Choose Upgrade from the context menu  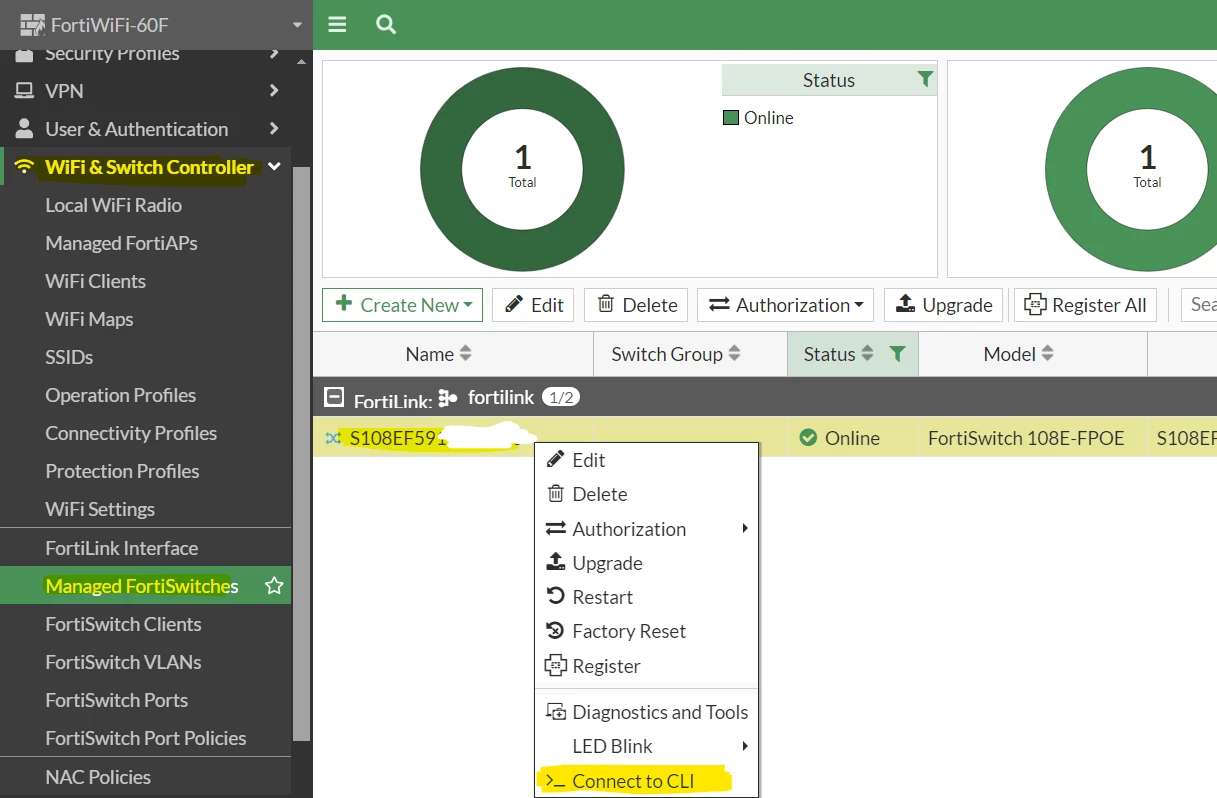[x=646, y=563]
